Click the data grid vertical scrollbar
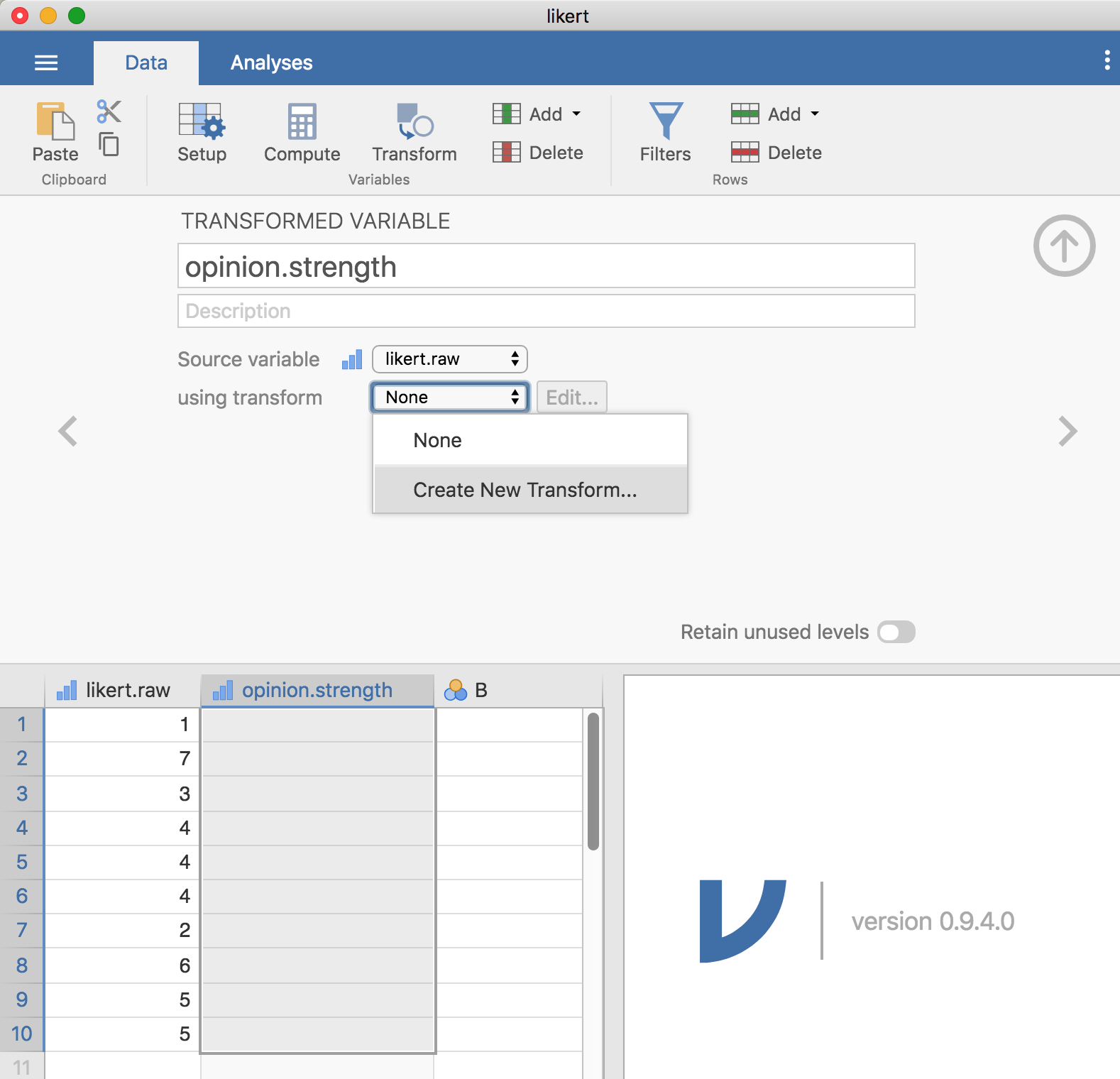This screenshot has width=1120, height=1079. (x=593, y=781)
